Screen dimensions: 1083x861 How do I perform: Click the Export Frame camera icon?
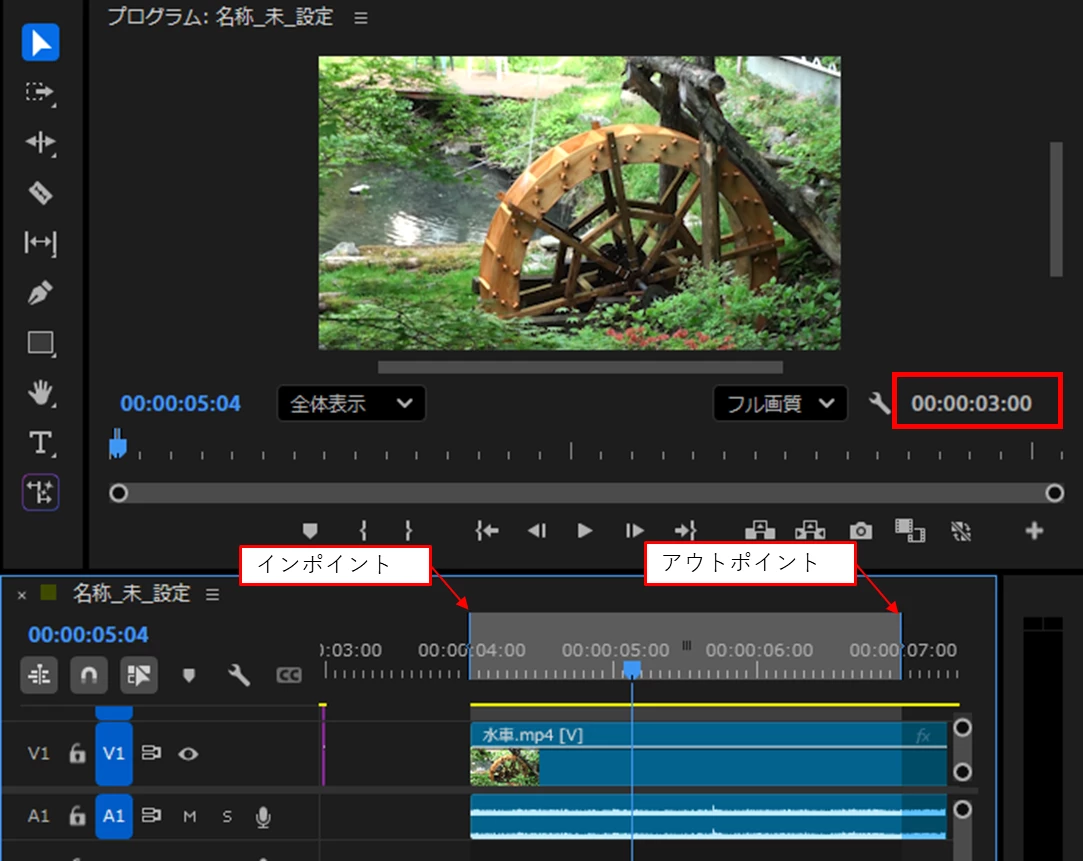point(861,530)
